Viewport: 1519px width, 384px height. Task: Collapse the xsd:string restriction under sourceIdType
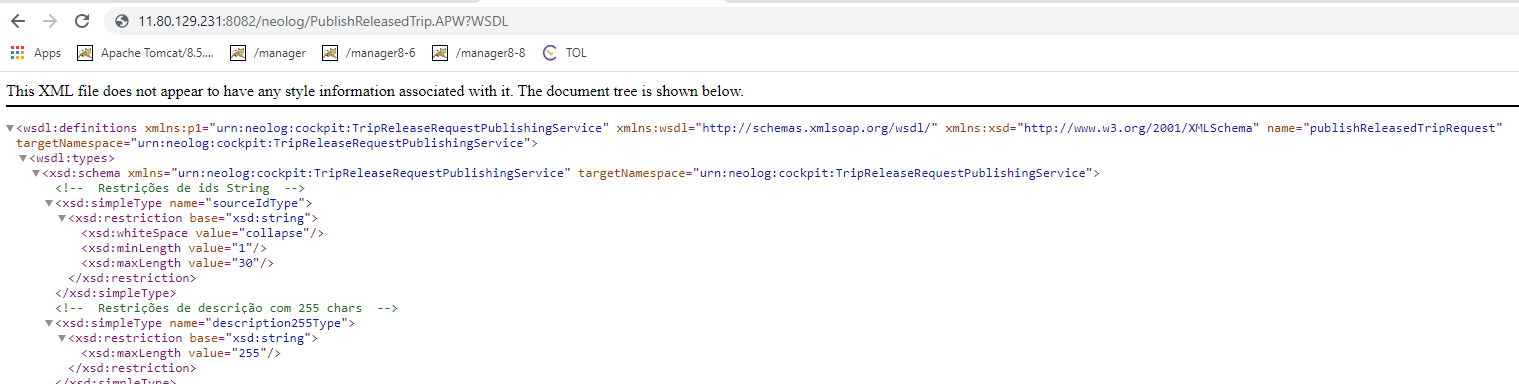click(x=62, y=219)
